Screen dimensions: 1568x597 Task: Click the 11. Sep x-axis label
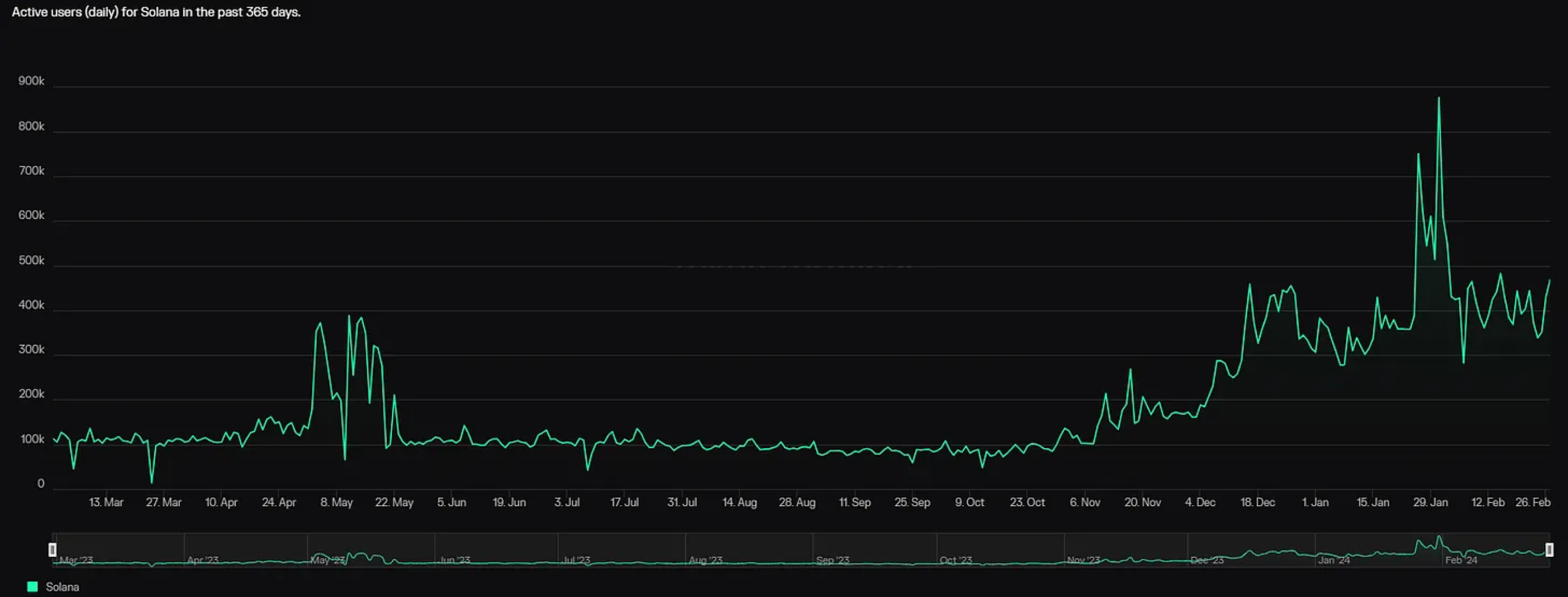coord(855,503)
